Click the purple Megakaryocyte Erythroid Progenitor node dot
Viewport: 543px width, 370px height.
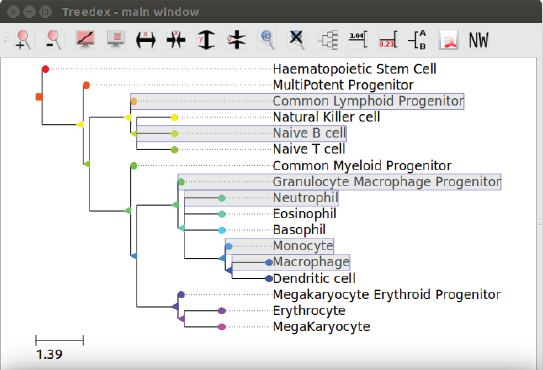pos(181,294)
